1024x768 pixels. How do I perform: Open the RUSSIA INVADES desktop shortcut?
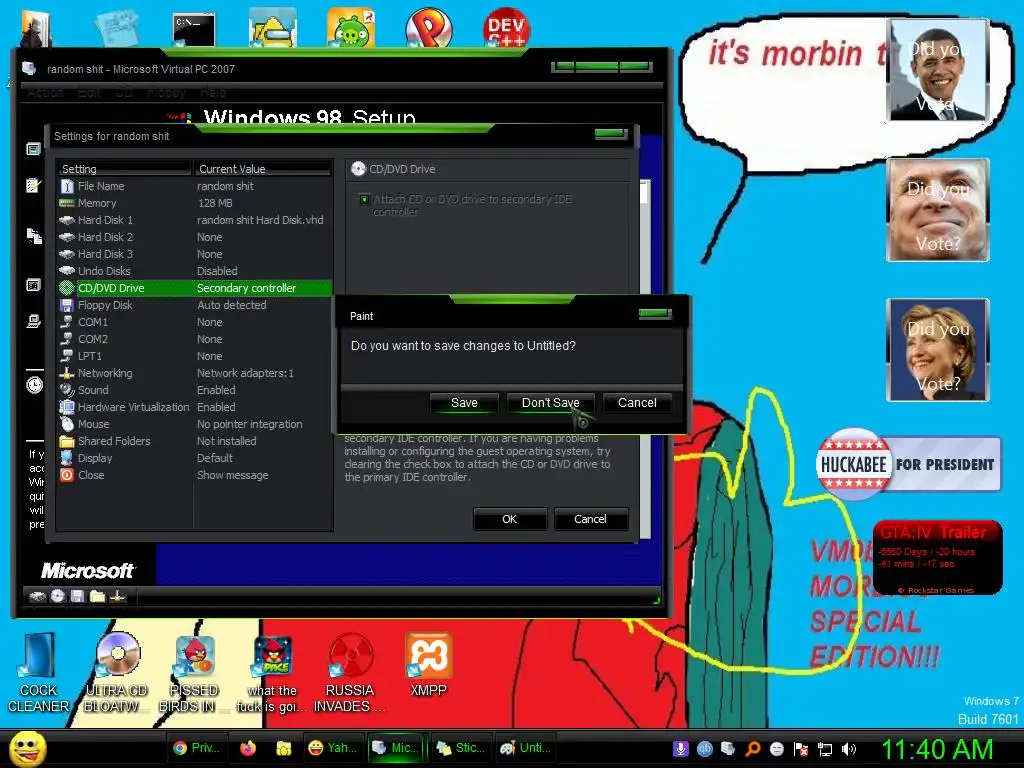(x=349, y=673)
